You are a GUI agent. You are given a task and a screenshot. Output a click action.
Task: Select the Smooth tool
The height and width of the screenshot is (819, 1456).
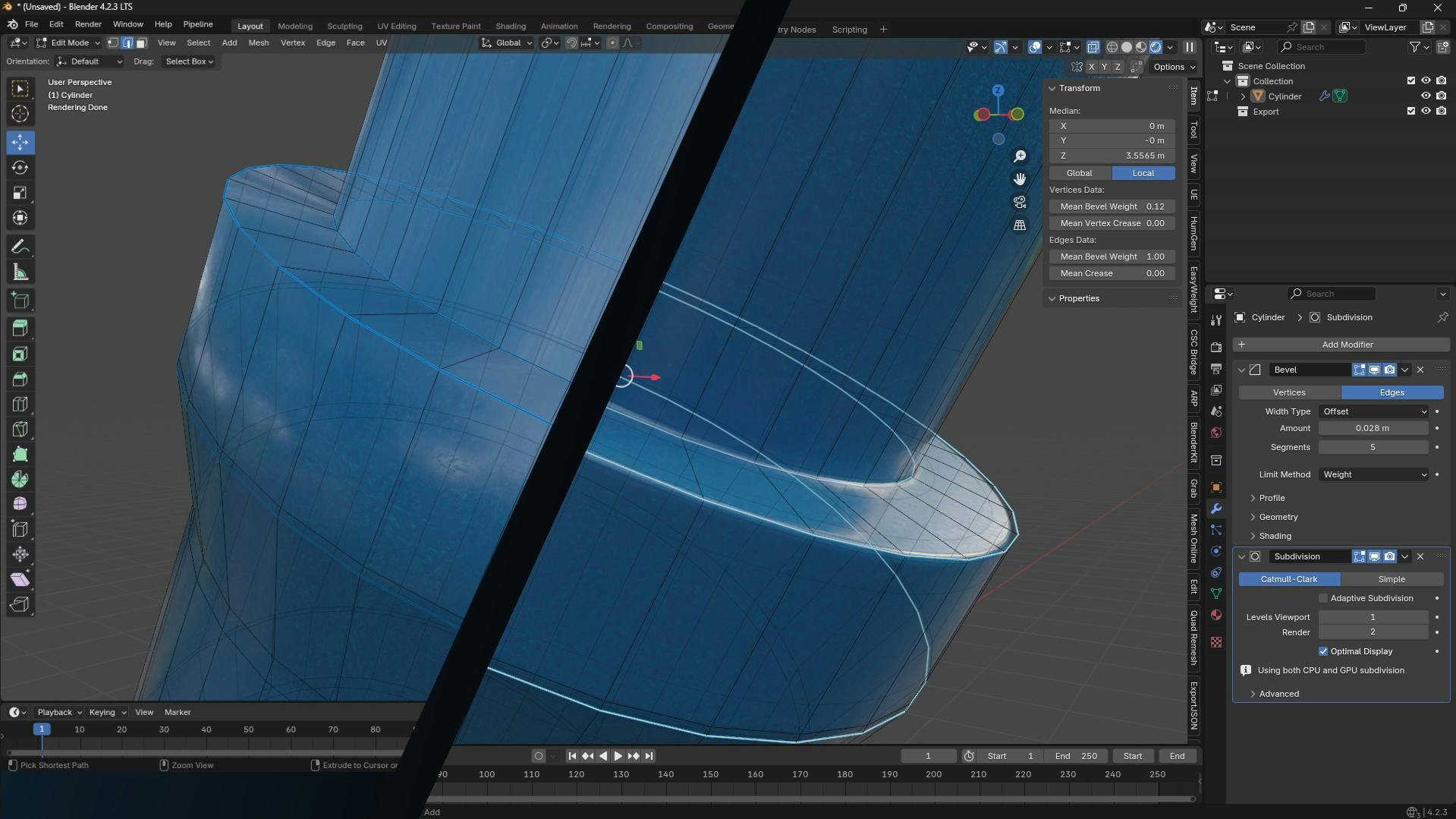coord(20,504)
